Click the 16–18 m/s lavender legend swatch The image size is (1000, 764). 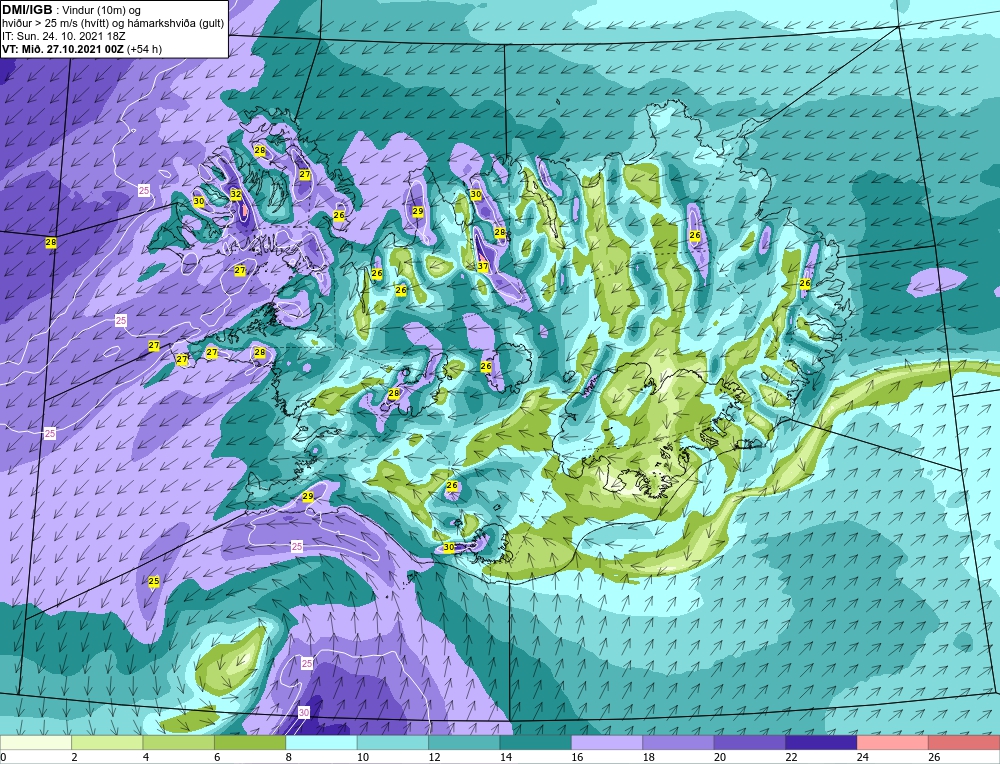607,742
